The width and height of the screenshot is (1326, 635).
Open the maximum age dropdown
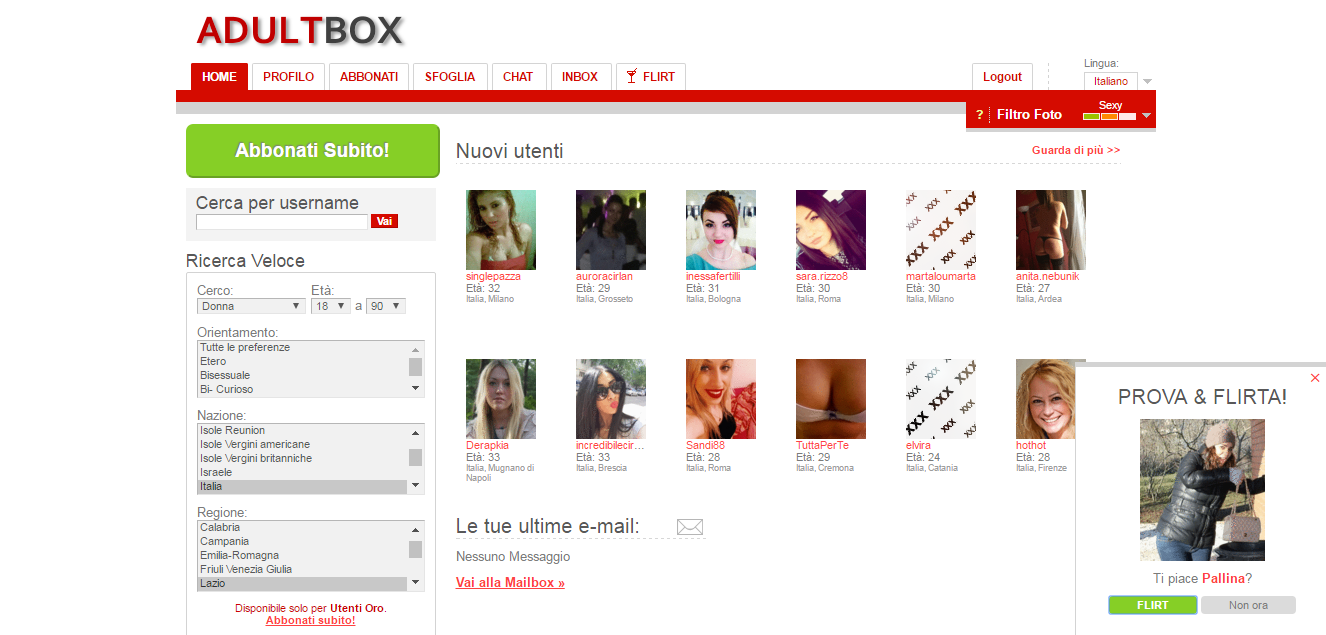pyautogui.click(x=385, y=306)
